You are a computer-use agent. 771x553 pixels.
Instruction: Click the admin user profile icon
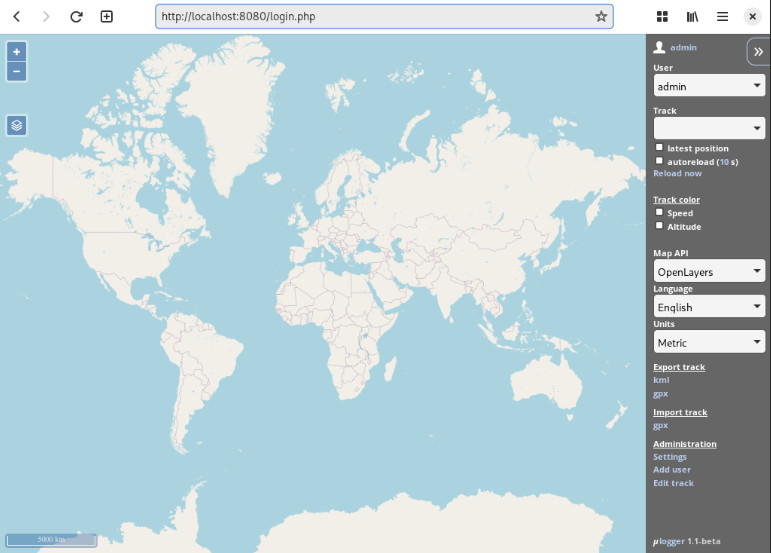coord(659,47)
